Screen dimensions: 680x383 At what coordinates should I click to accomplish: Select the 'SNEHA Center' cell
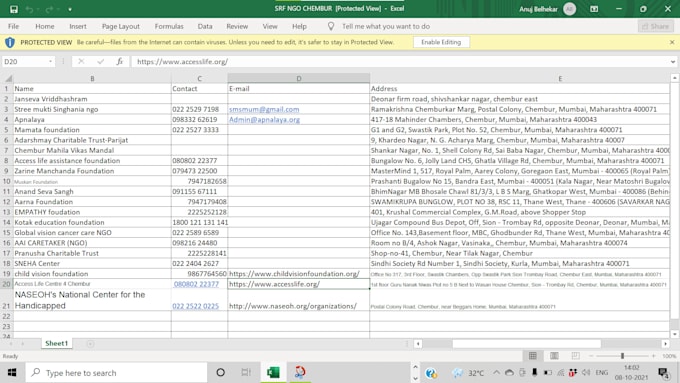[92, 264]
